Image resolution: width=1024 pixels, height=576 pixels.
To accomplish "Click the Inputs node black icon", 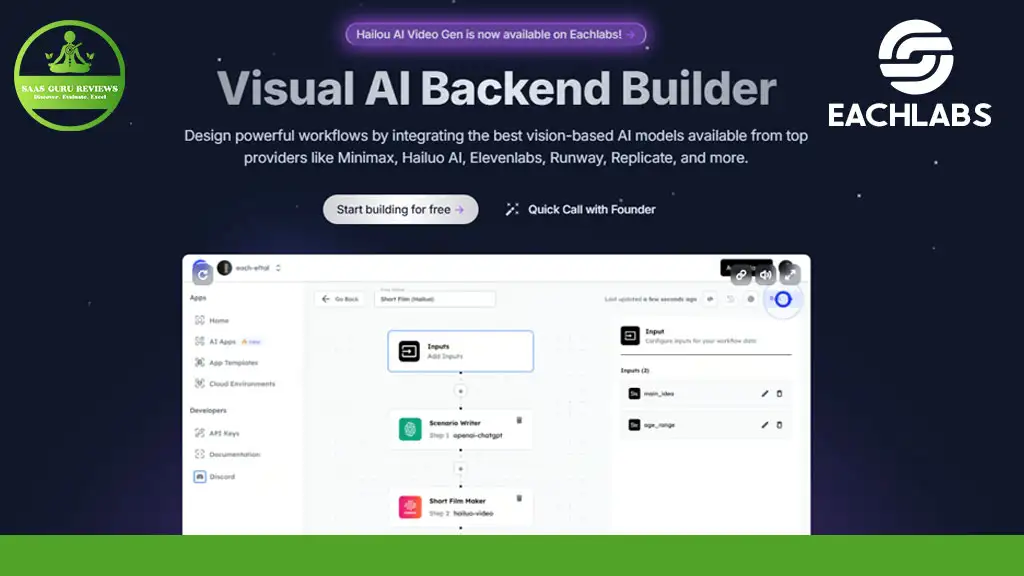I will pyautogui.click(x=409, y=351).
